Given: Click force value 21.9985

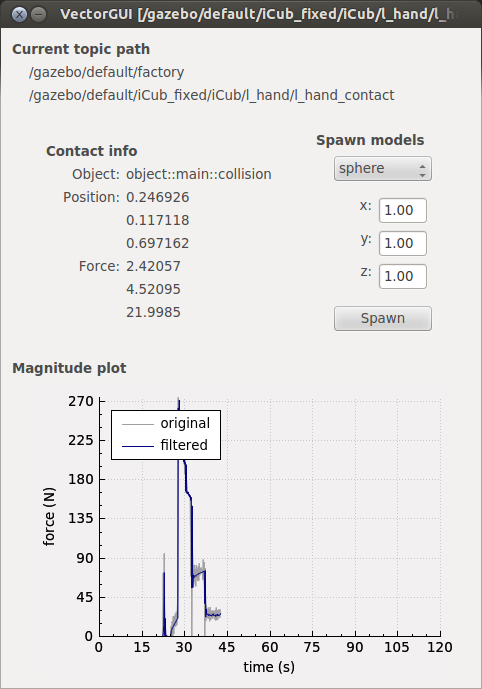Looking at the screenshot, I should pyautogui.click(x=153, y=312).
